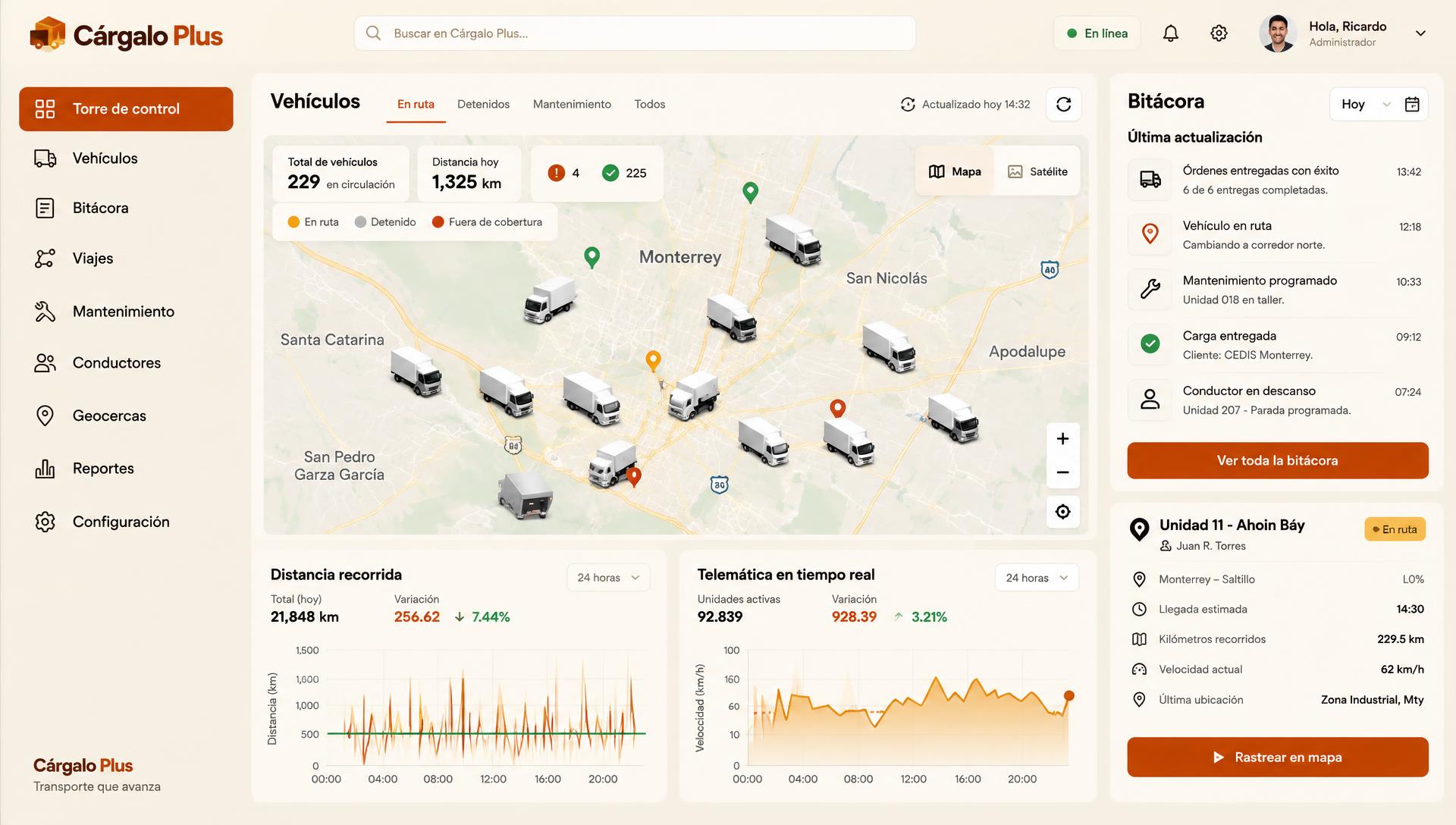Click the Telemática chart endpoint marker

point(1068,696)
